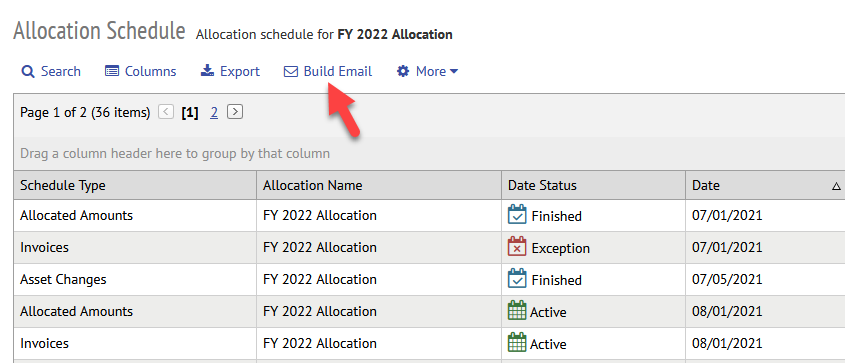845x363 pixels.
Task: Open the Columns chooser icon
Action: [112, 71]
